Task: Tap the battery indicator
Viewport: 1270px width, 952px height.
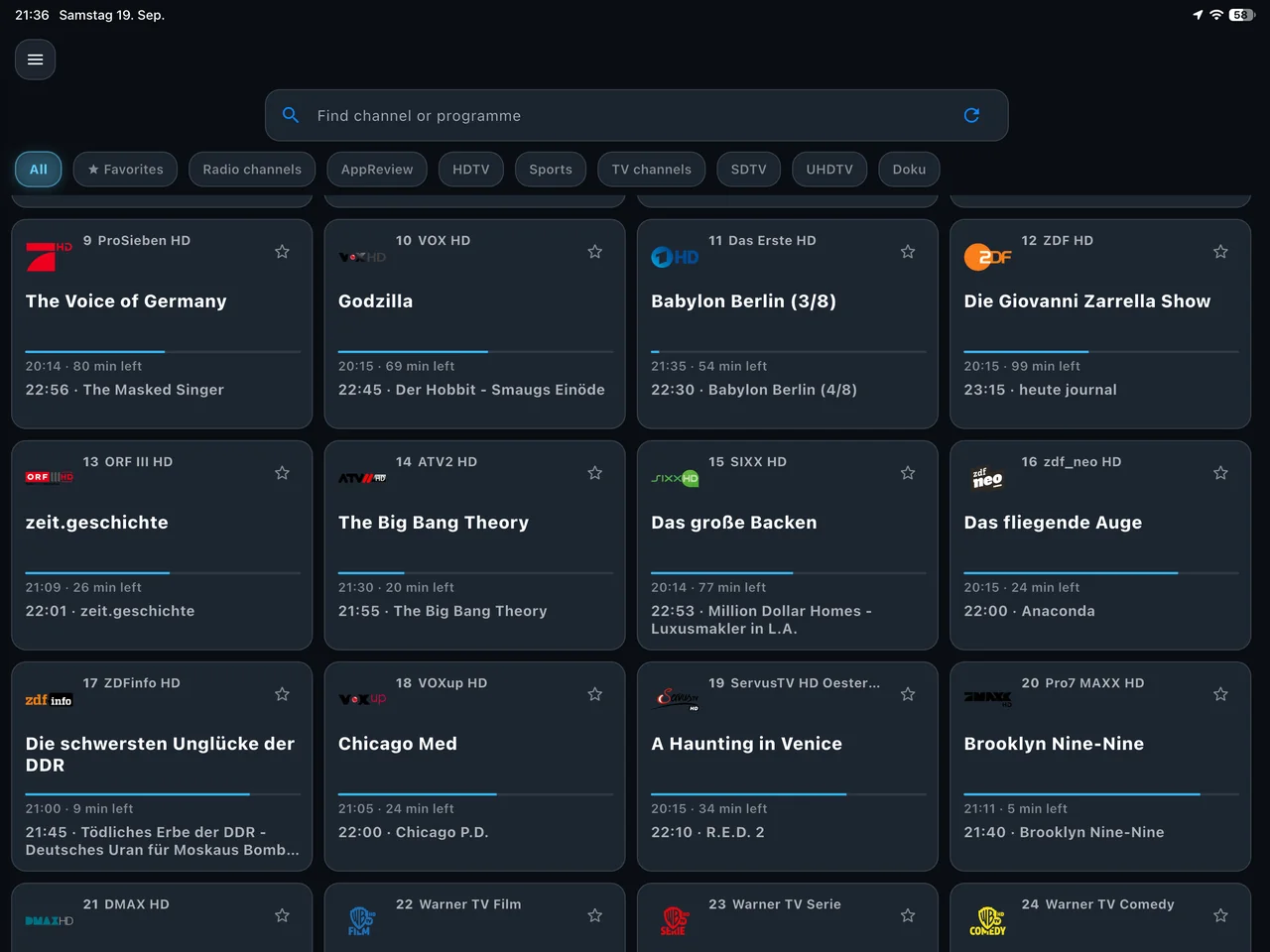Action: pyautogui.click(x=1241, y=15)
